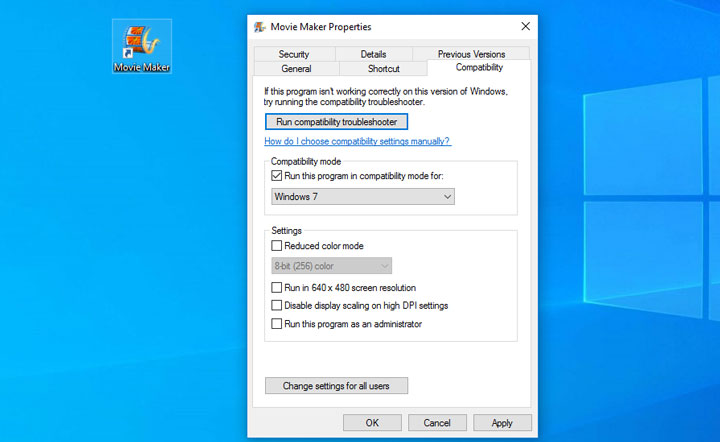Select the Movie Maker desktop shortcut icon
720x442 pixels.
[x=142, y=46]
